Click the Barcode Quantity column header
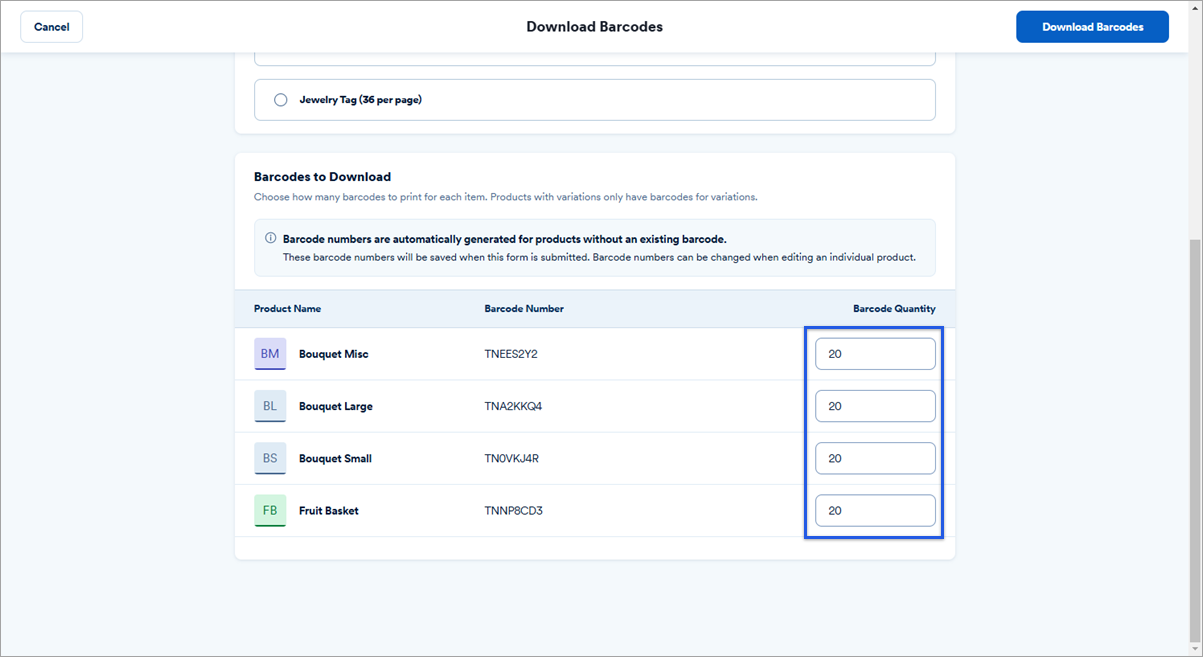This screenshot has width=1203, height=657. pyautogui.click(x=894, y=309)
